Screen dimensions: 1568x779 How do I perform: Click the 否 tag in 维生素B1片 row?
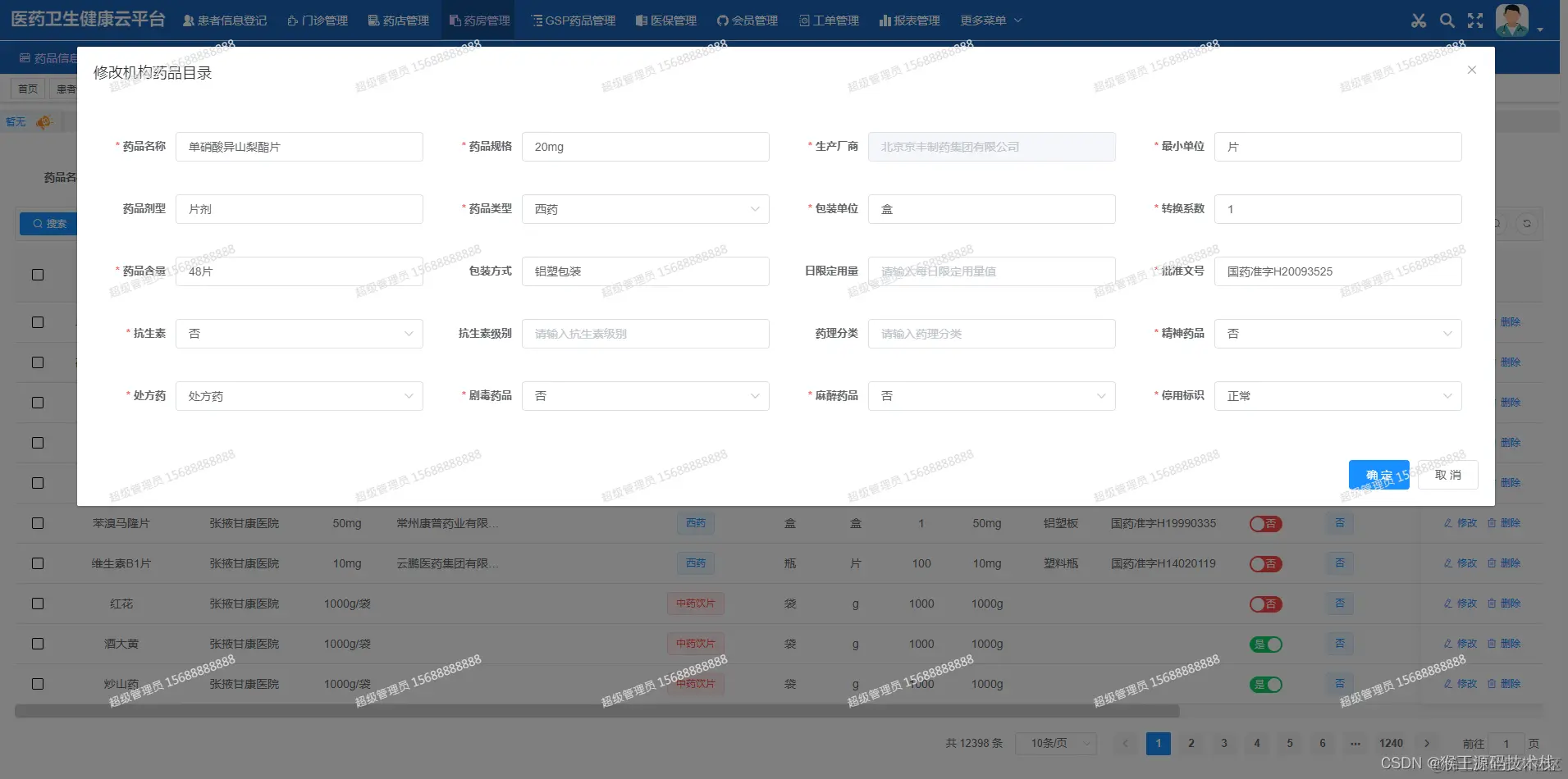(x=1340, y=563)
